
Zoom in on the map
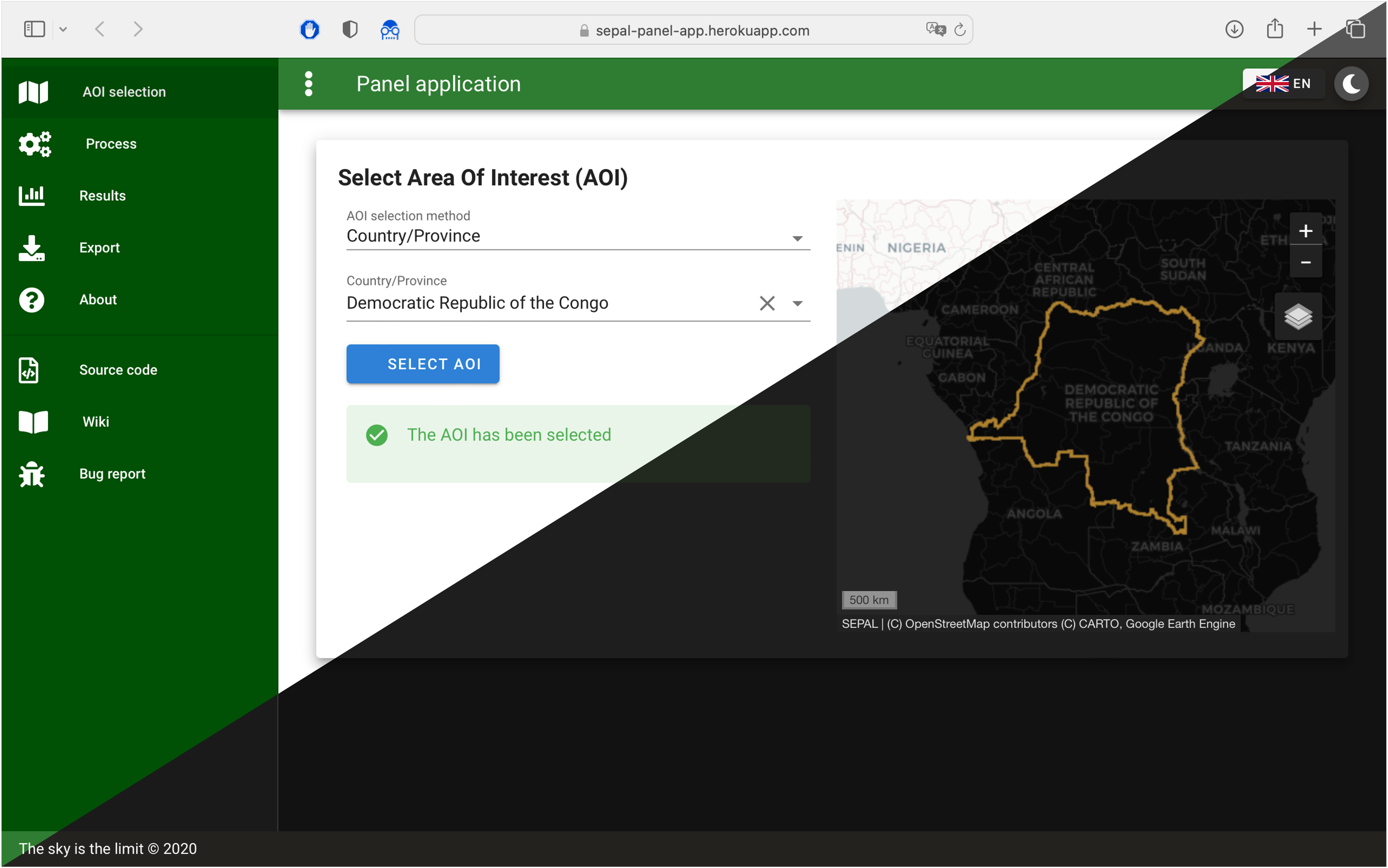[x=1305, y=231]
